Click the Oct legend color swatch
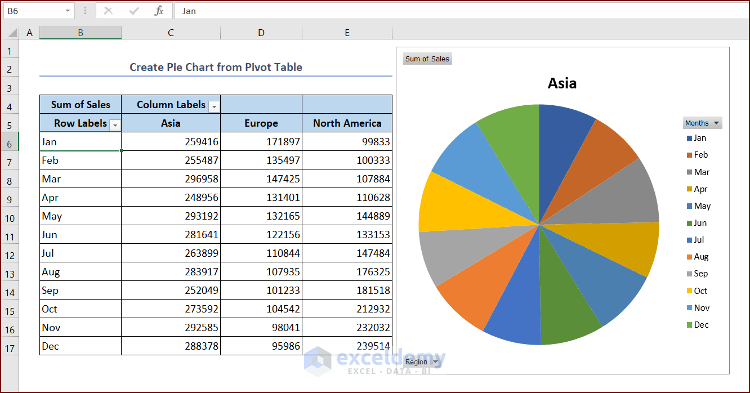750x393 pixels. (x=689, y=291)
